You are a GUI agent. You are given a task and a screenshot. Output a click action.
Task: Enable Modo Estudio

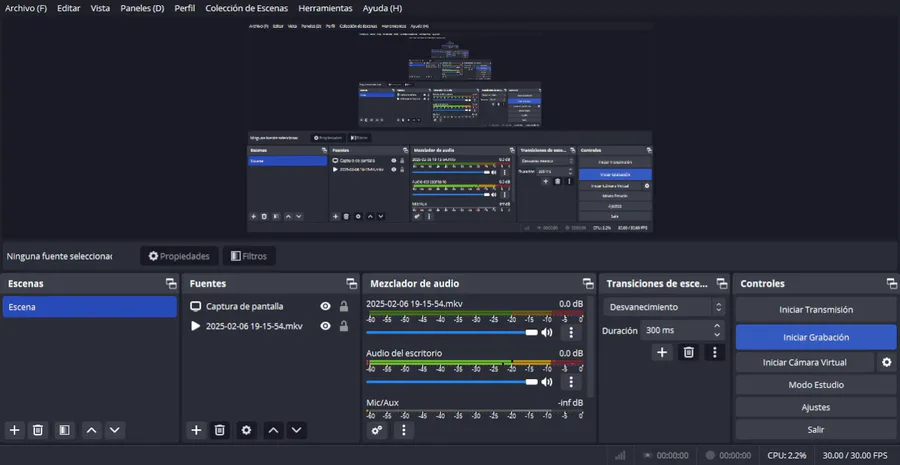[x=816, y=385]
